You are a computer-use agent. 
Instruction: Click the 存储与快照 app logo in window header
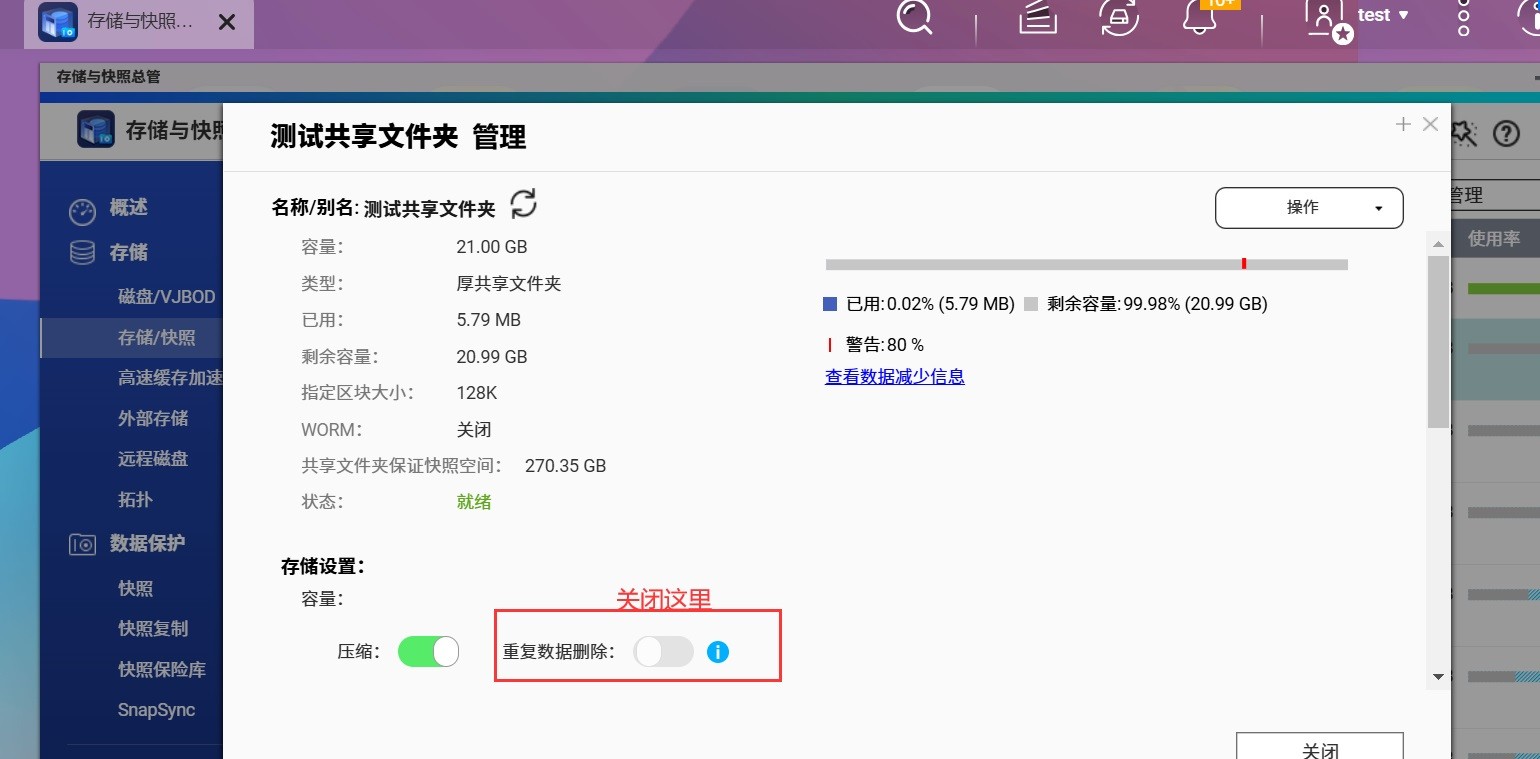96,130
